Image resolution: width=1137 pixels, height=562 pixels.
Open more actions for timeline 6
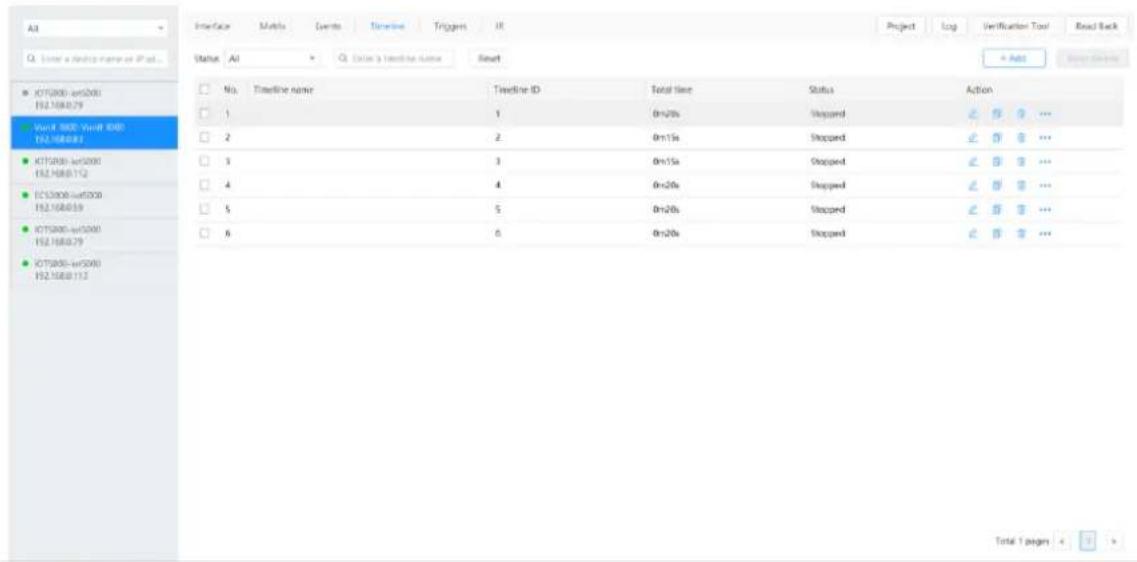[1045, 234]
